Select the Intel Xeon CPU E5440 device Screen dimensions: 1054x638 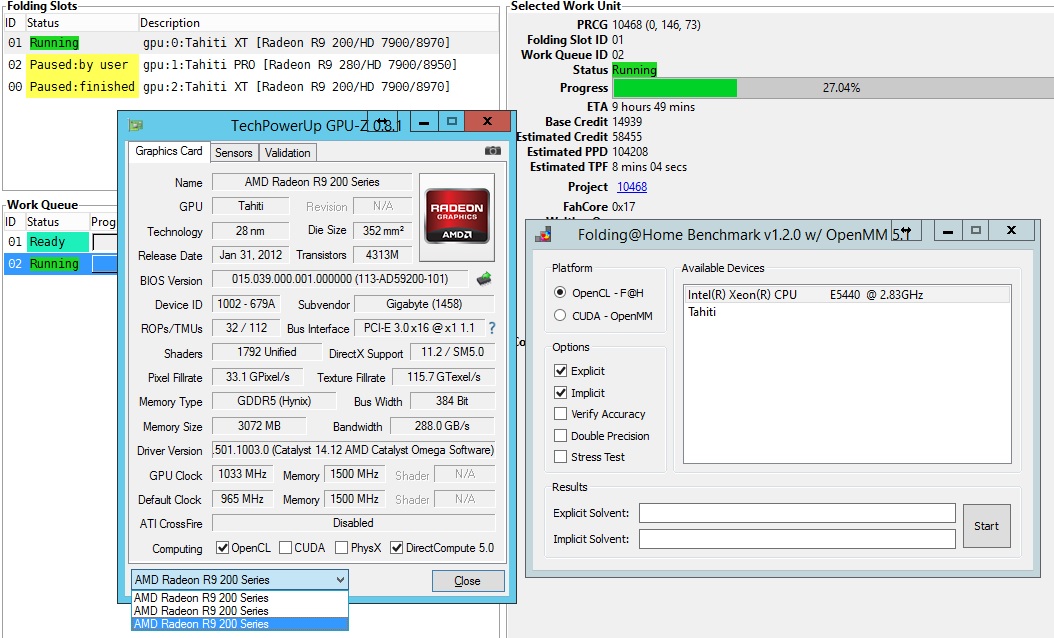[x=847, y=294]
